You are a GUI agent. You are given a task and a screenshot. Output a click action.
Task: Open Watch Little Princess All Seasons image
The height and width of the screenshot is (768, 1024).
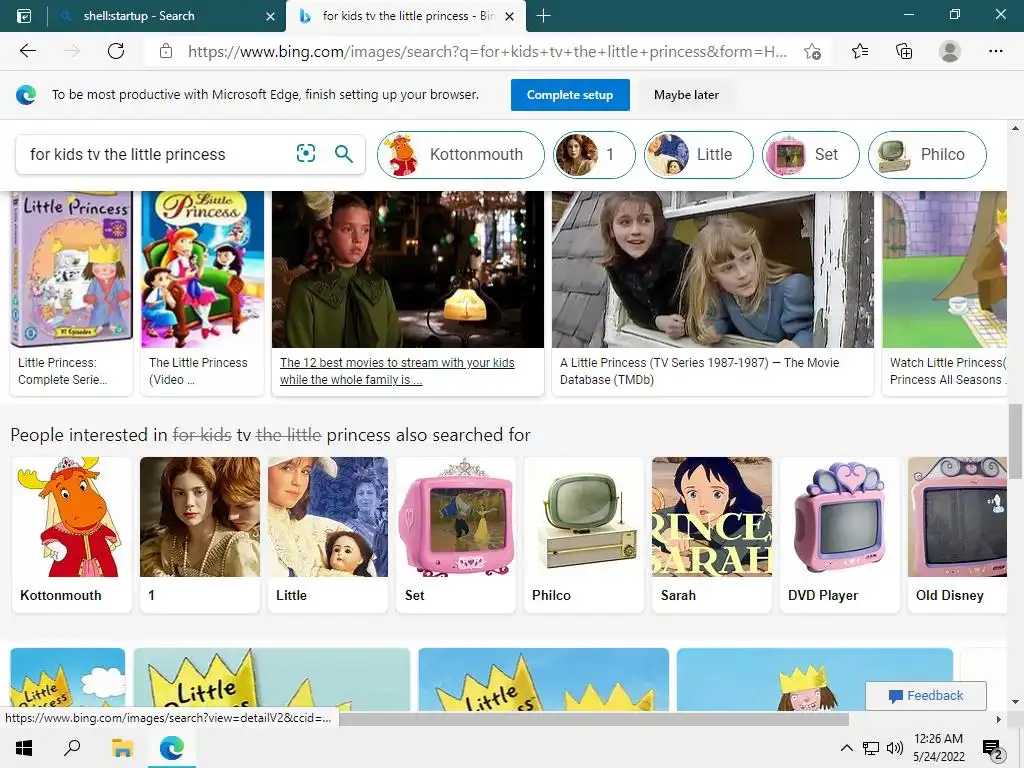(944, 269)
